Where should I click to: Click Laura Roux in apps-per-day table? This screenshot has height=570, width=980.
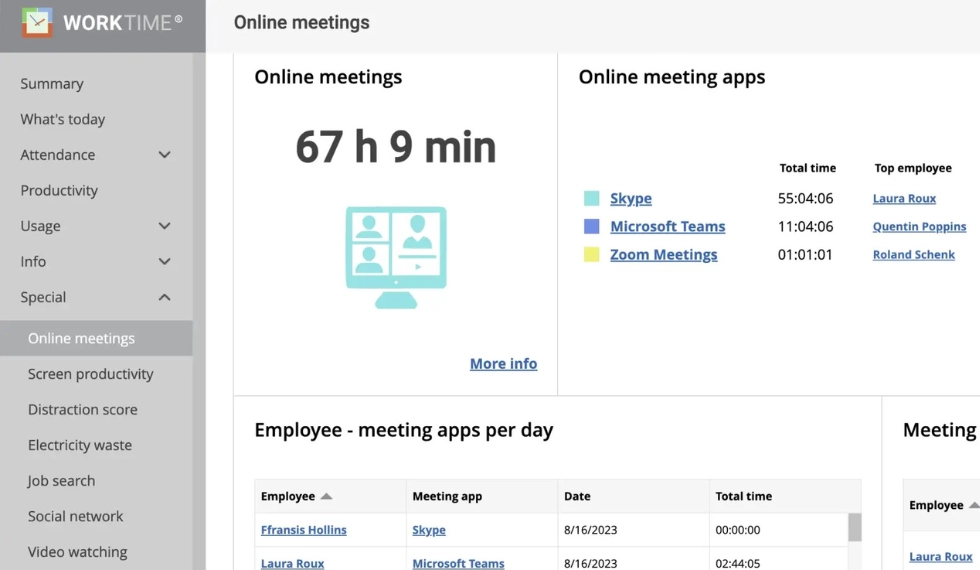[x=292, y=563]
